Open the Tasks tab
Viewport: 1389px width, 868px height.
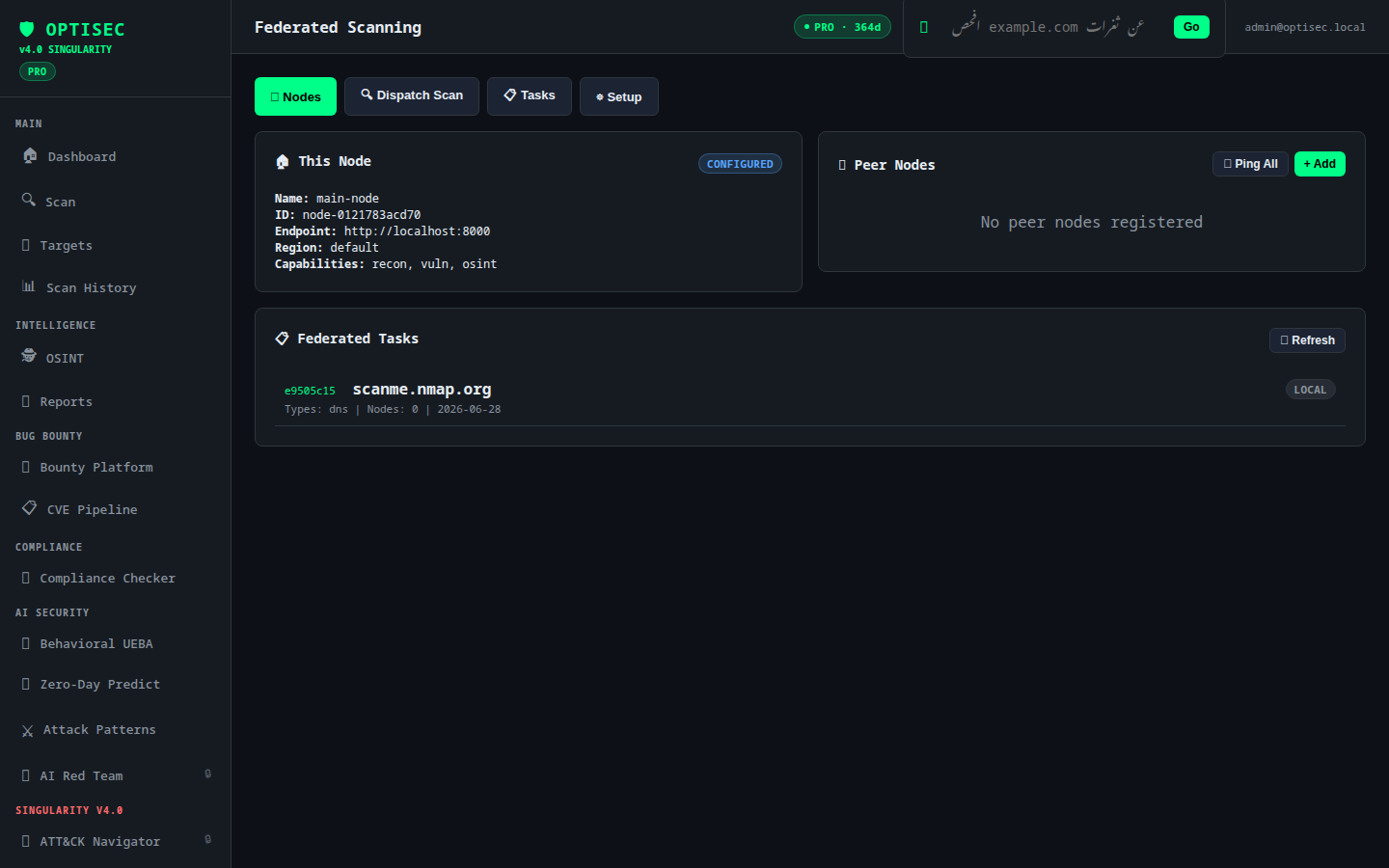pyautogui.click(x=530, y=96)
